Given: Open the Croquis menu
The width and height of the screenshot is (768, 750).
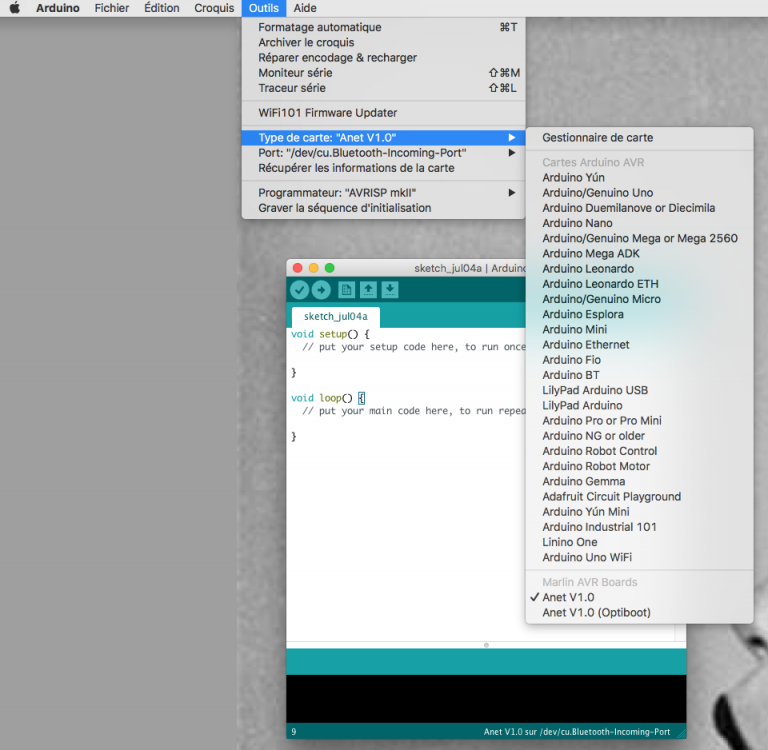Looking at the screenshot, I should (214, 8).
